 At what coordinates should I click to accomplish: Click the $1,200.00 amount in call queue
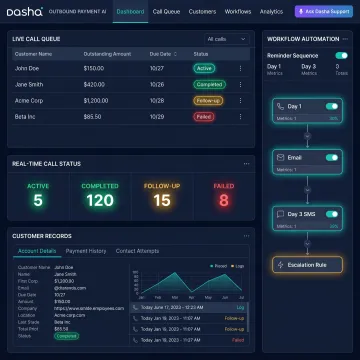[x=96, y=101]
